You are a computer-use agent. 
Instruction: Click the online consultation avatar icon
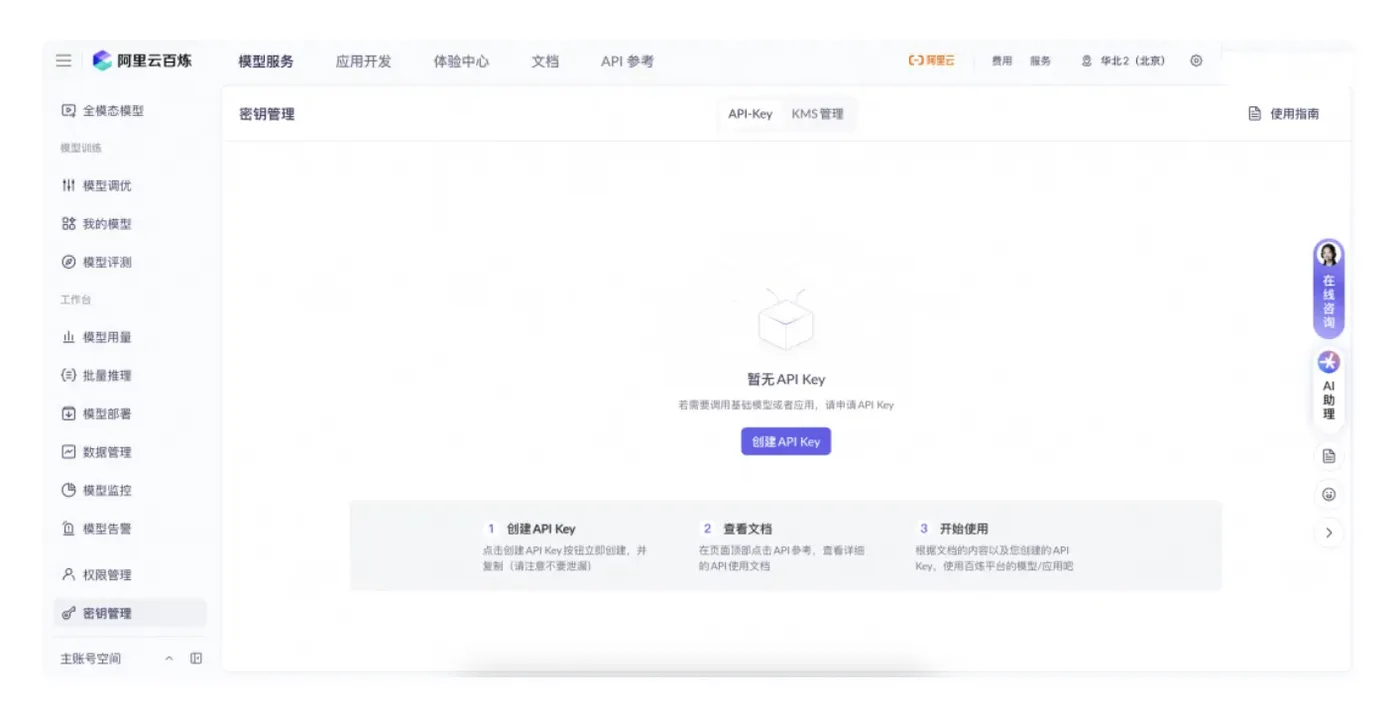tap(1328, 255)
